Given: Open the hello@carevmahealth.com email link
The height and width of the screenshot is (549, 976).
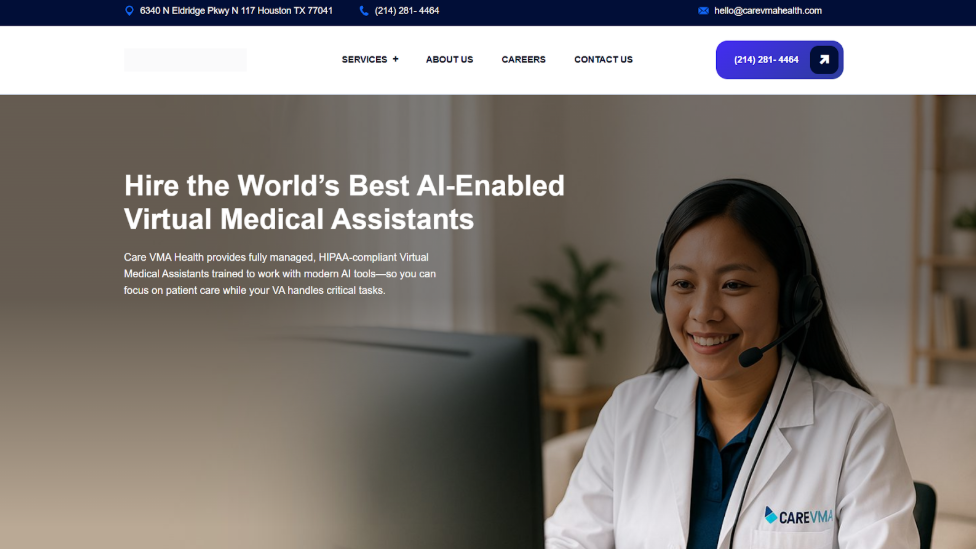Looking at the screenshot, I should (767, 11).
